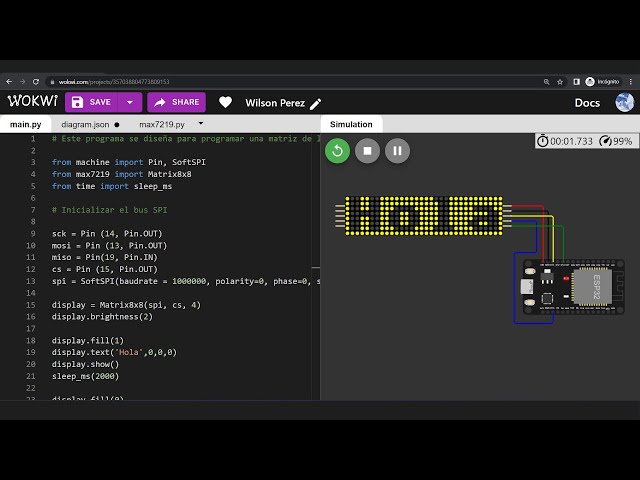
Task: Click the SHARE button
Action: [176, 102]
